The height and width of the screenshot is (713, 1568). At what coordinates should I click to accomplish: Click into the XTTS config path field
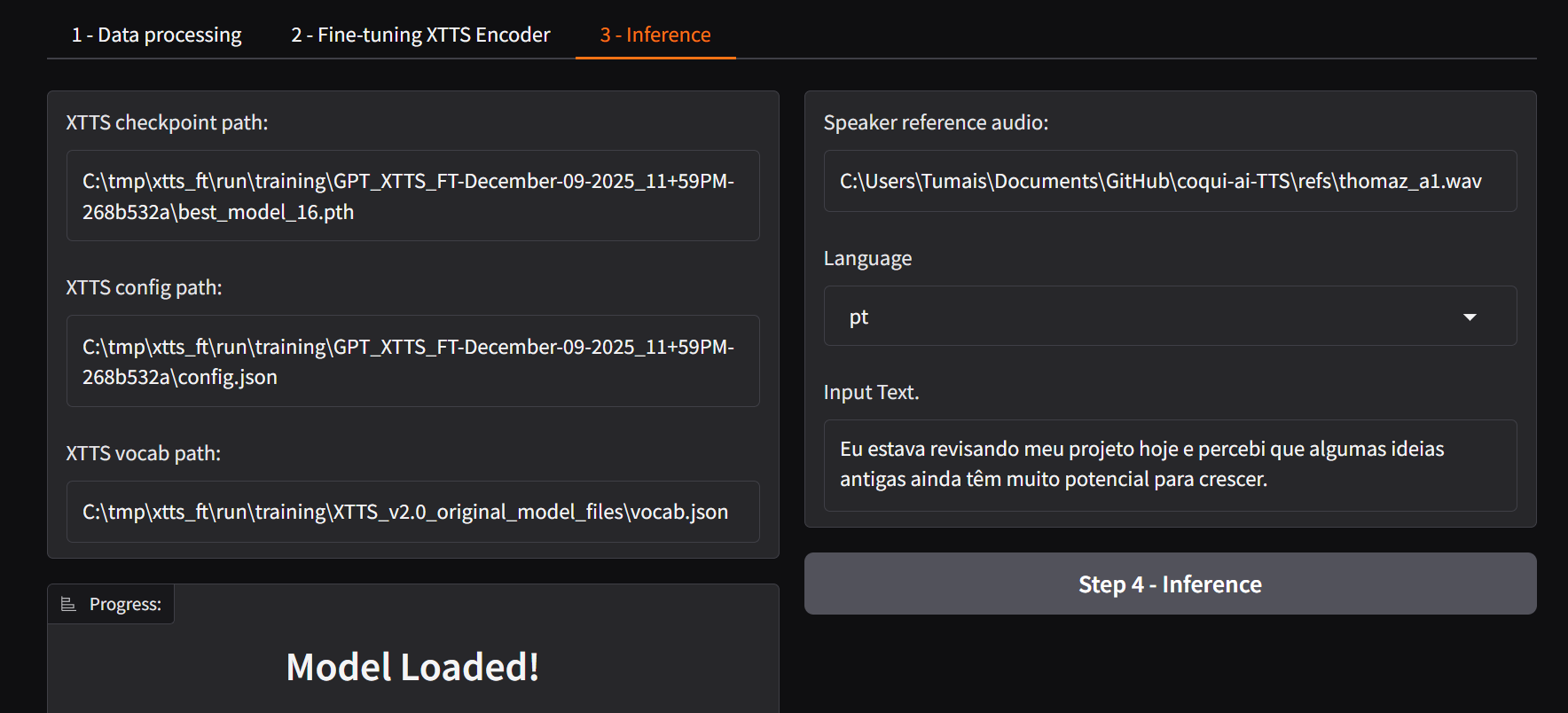[412, 361]
